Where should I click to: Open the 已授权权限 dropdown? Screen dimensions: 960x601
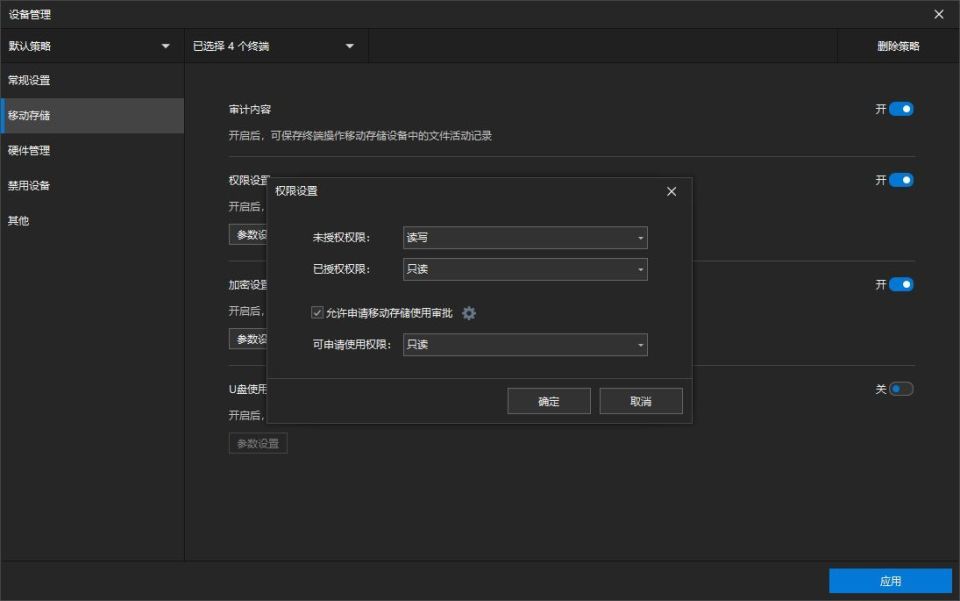(525, 269)
